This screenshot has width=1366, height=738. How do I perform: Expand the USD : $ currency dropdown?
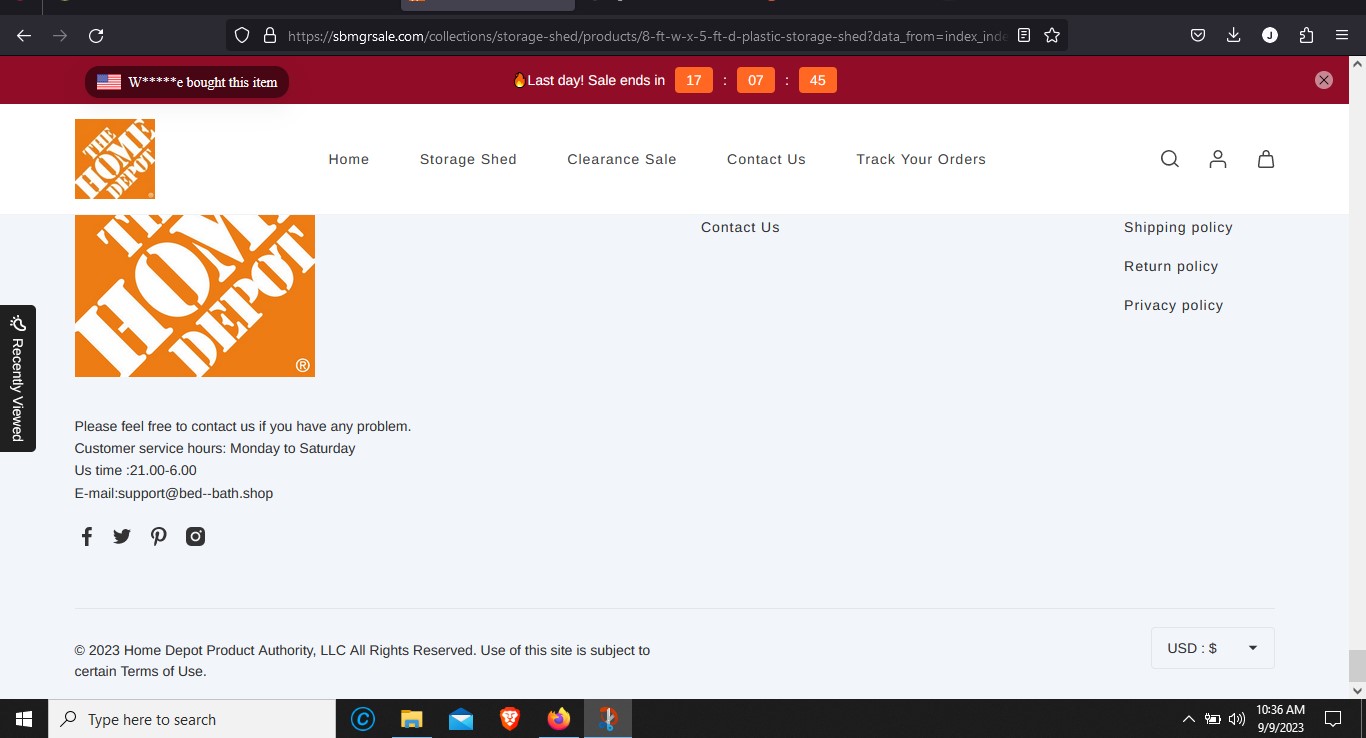click(x=1213, y=648)
